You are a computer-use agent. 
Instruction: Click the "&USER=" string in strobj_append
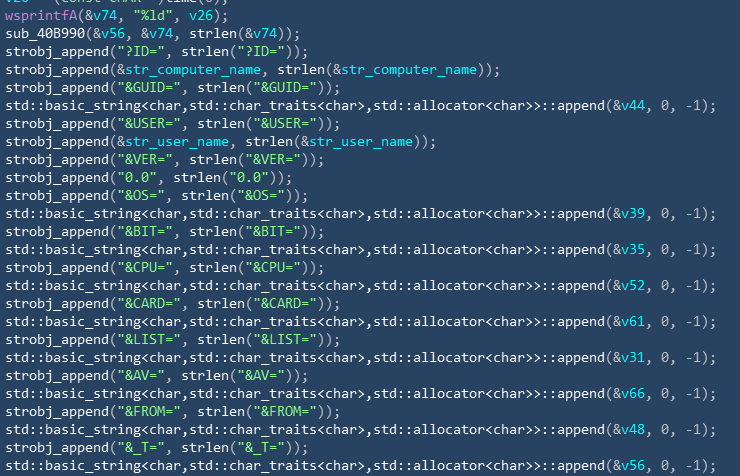click(x=149, y=124)
